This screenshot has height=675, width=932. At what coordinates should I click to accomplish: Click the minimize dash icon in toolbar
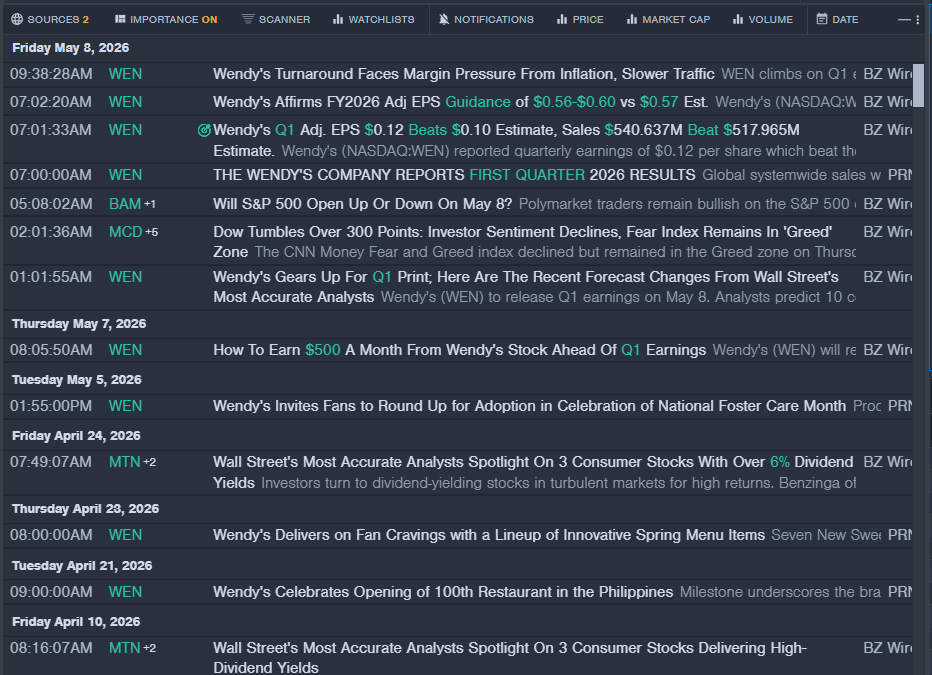point(903,19)
